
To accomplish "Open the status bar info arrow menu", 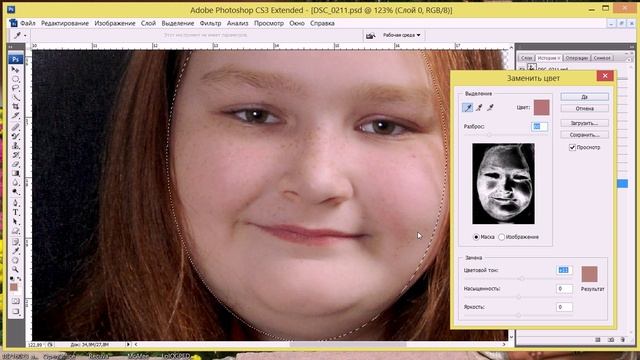I will [x=128, y=344].
